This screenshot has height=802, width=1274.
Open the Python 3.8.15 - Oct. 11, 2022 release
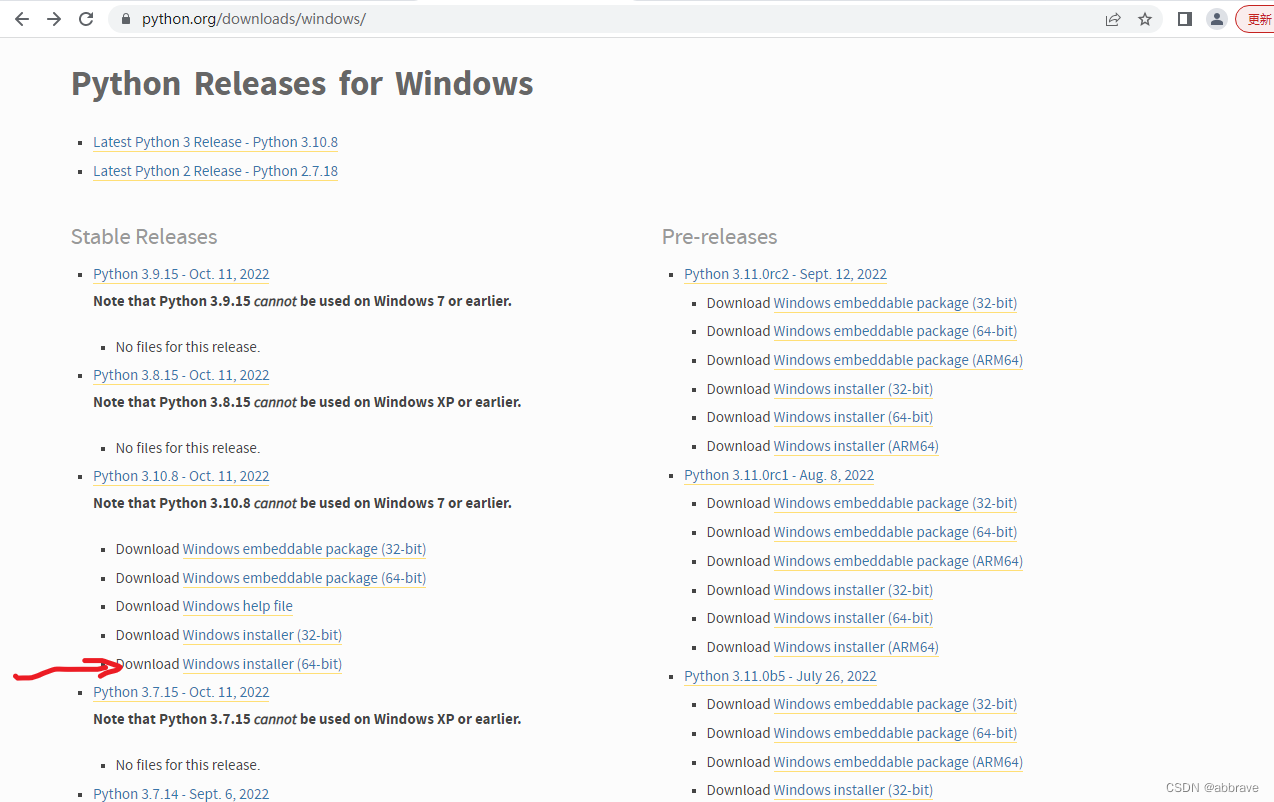click(181, 375)
